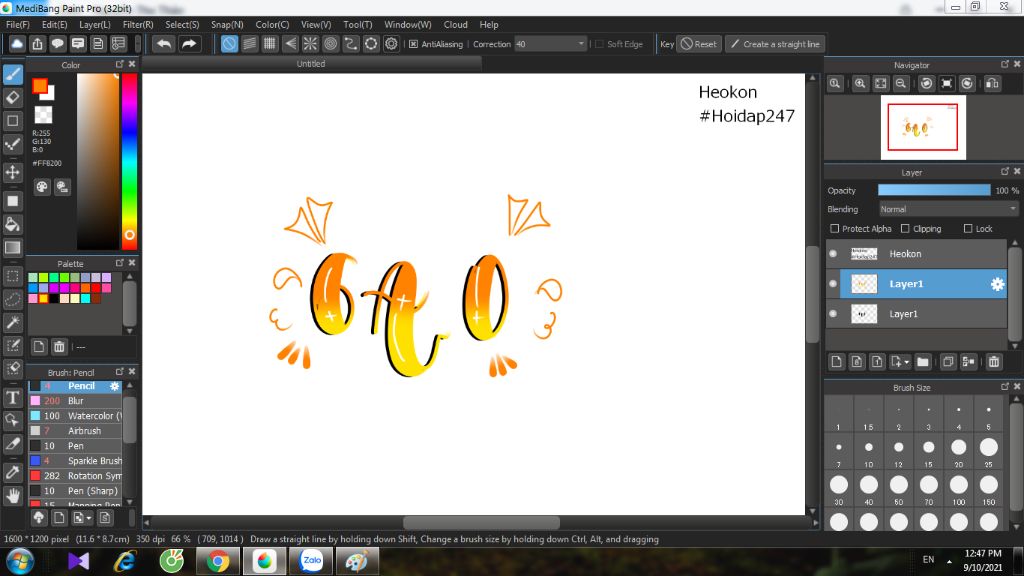Viewport: 1024px width, 576px height.
Task: Open snap settings gear icon
Action: click(x=391, y=44)
